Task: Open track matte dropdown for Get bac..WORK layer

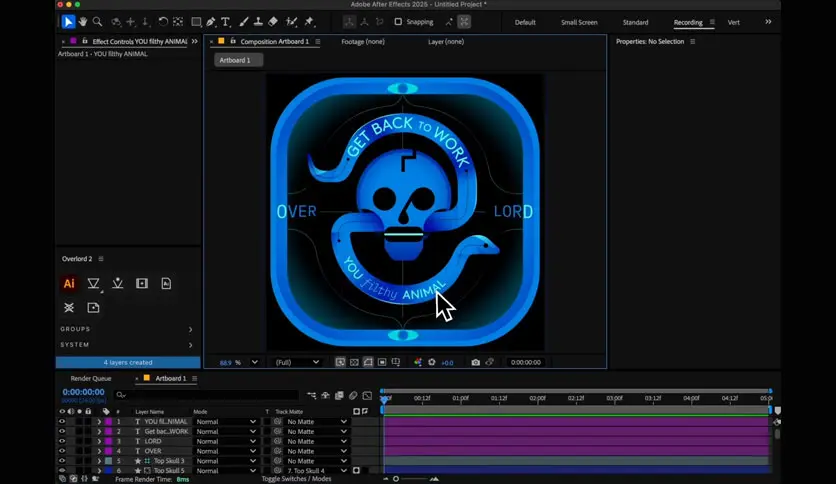Action: tap(317, 431)
